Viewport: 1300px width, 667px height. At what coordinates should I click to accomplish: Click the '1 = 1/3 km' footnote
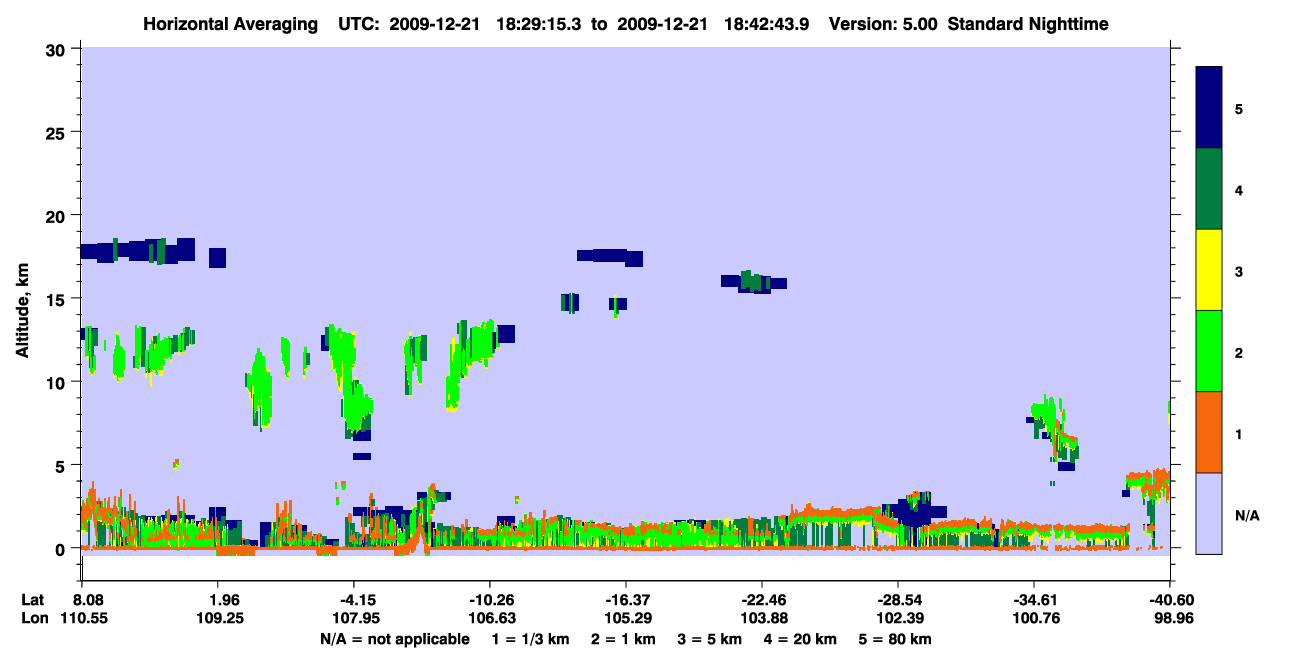coord(533,639)
